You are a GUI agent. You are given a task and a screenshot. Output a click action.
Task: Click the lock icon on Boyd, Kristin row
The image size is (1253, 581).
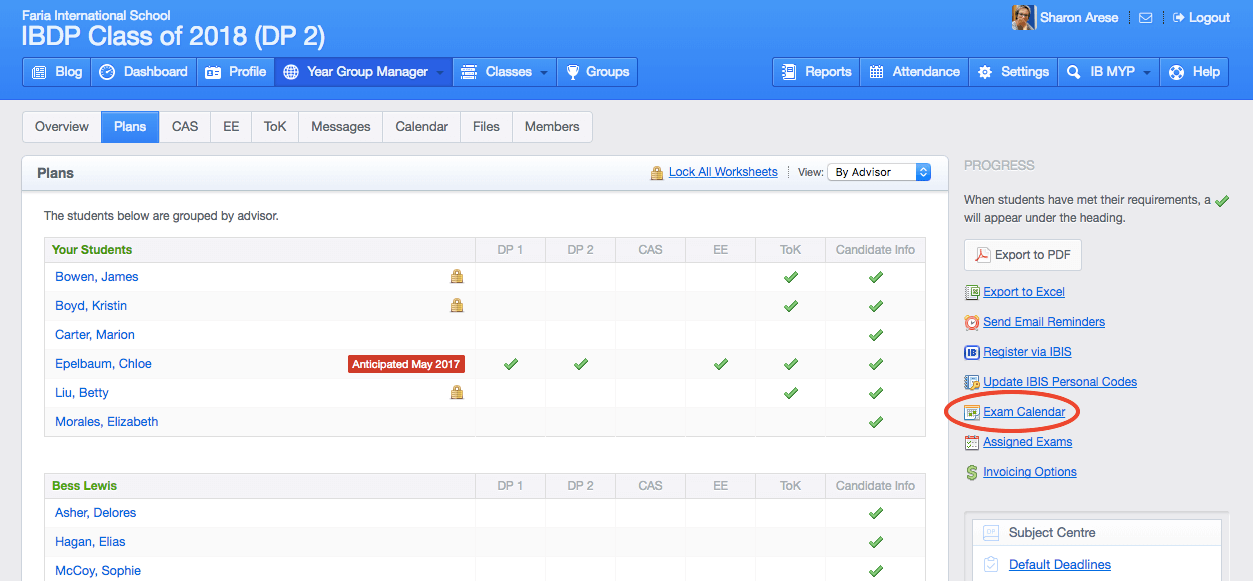457,306
